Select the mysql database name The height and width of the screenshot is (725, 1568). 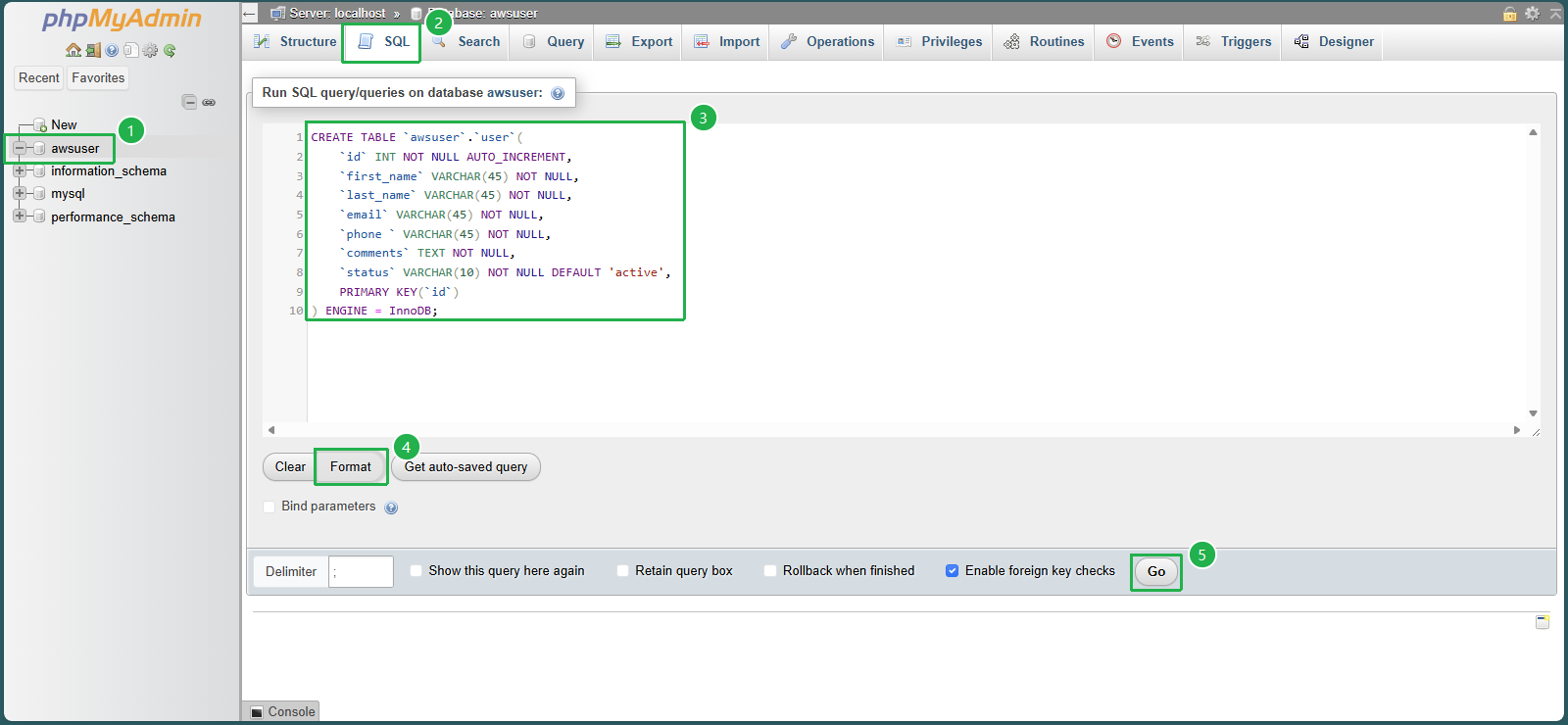pyautogui.click(x=68, y=194)
